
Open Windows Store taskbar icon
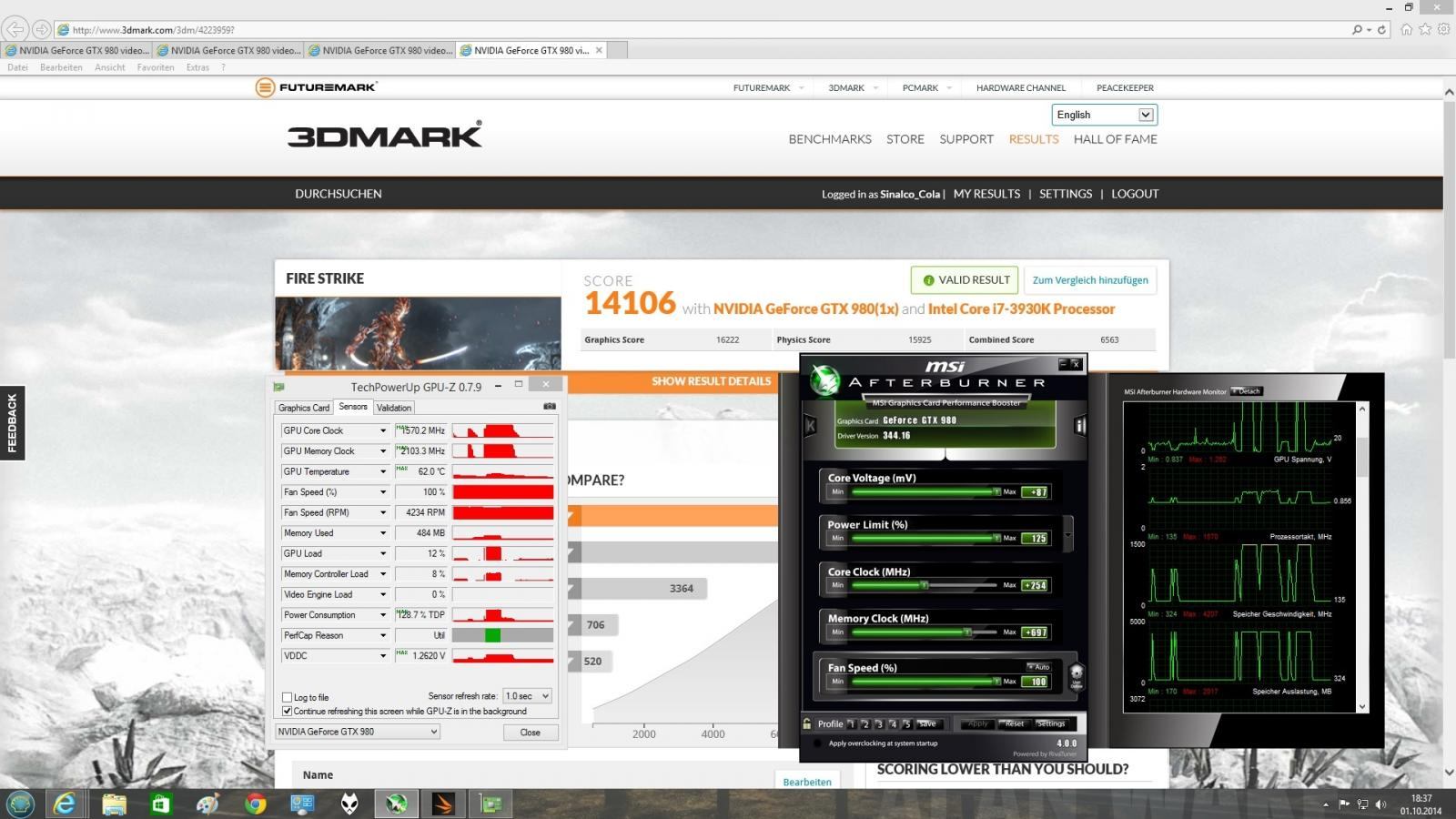point(161,804)
